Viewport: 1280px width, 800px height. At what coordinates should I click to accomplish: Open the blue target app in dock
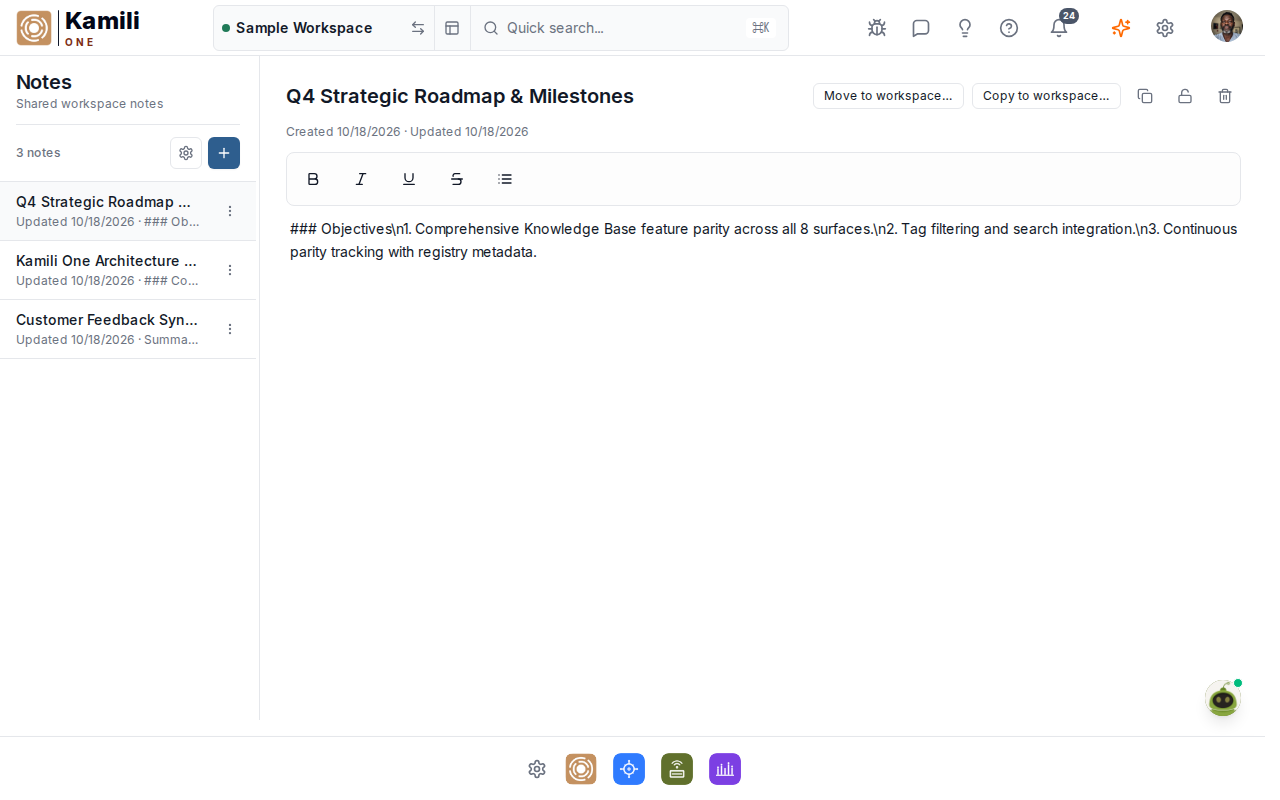point(629,769)
